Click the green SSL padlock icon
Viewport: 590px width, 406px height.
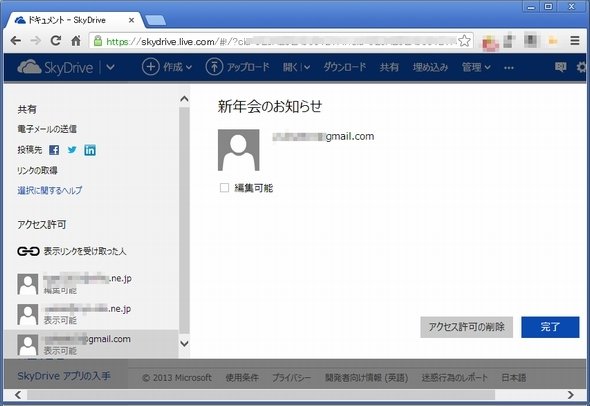98,41
